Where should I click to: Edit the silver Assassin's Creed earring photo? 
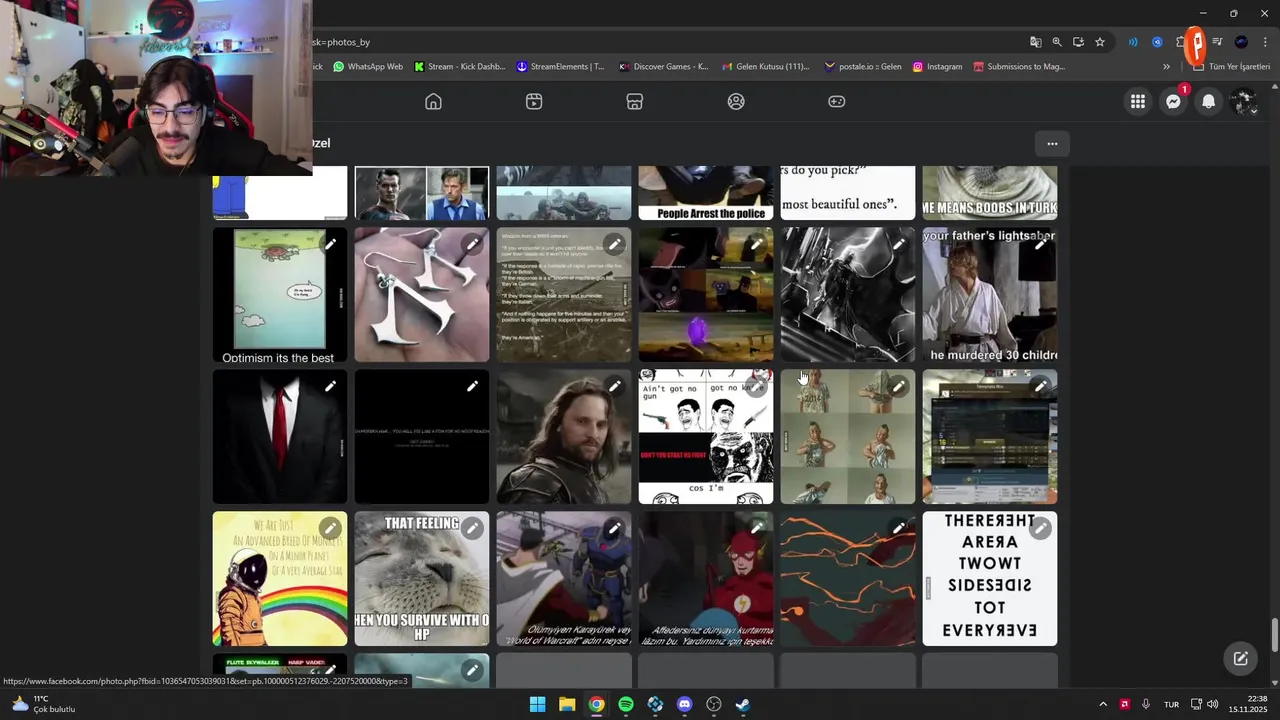click(472, 244)
